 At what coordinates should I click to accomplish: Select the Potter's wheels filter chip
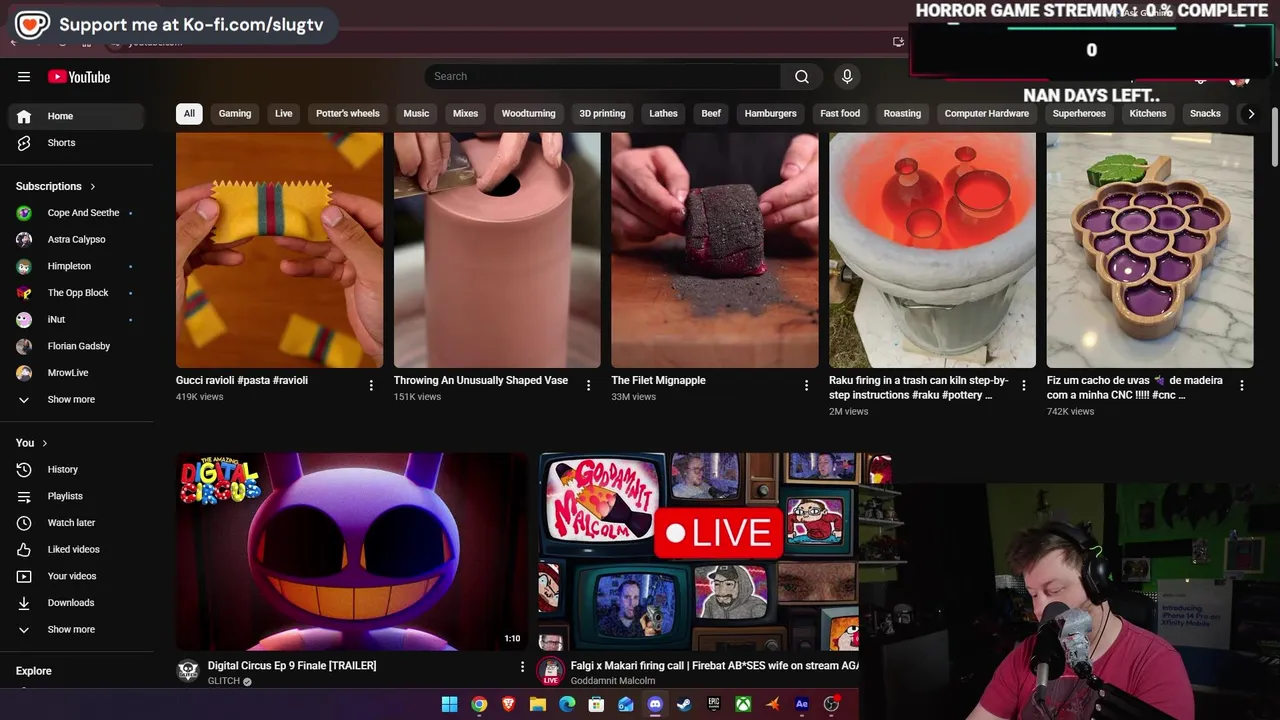pos(348,113)
